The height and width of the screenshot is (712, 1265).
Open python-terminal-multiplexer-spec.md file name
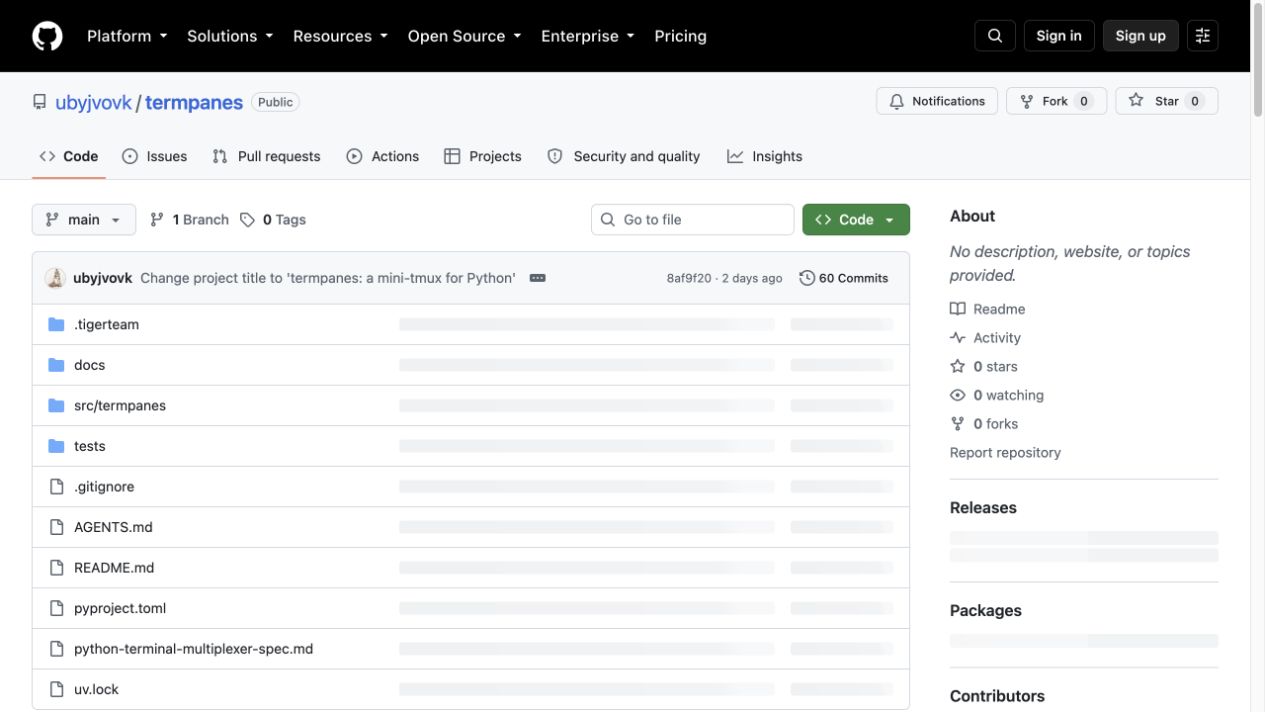tap(194, 649)
